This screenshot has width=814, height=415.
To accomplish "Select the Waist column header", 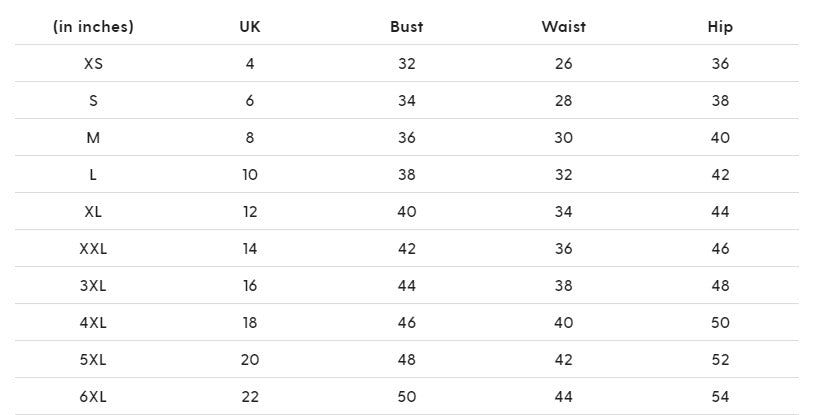I will click(563, 27).
